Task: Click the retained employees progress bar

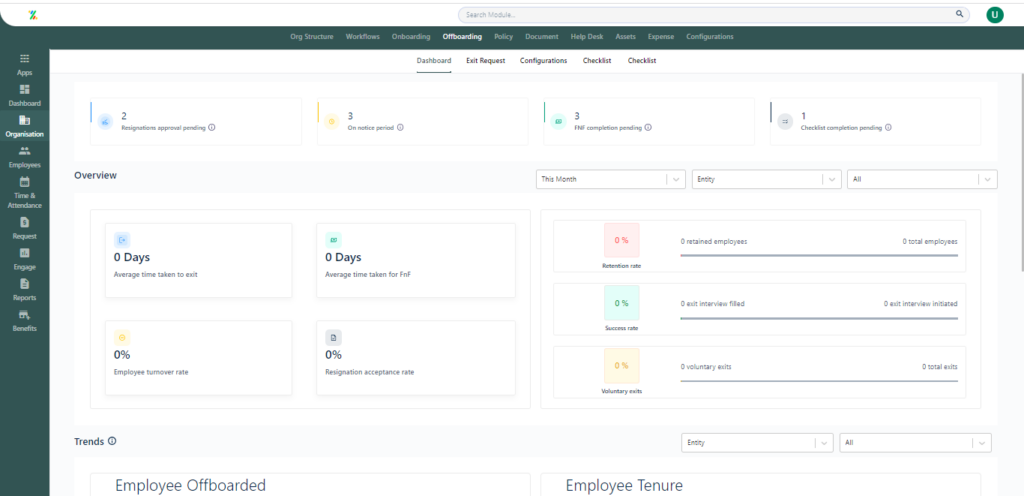Action: coord(819,255)
